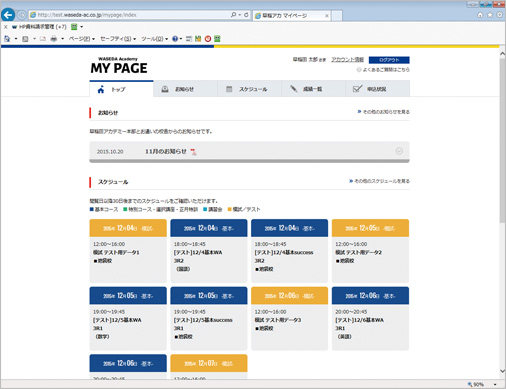Expand the Home button dropdown arrow

click(16, 39)
